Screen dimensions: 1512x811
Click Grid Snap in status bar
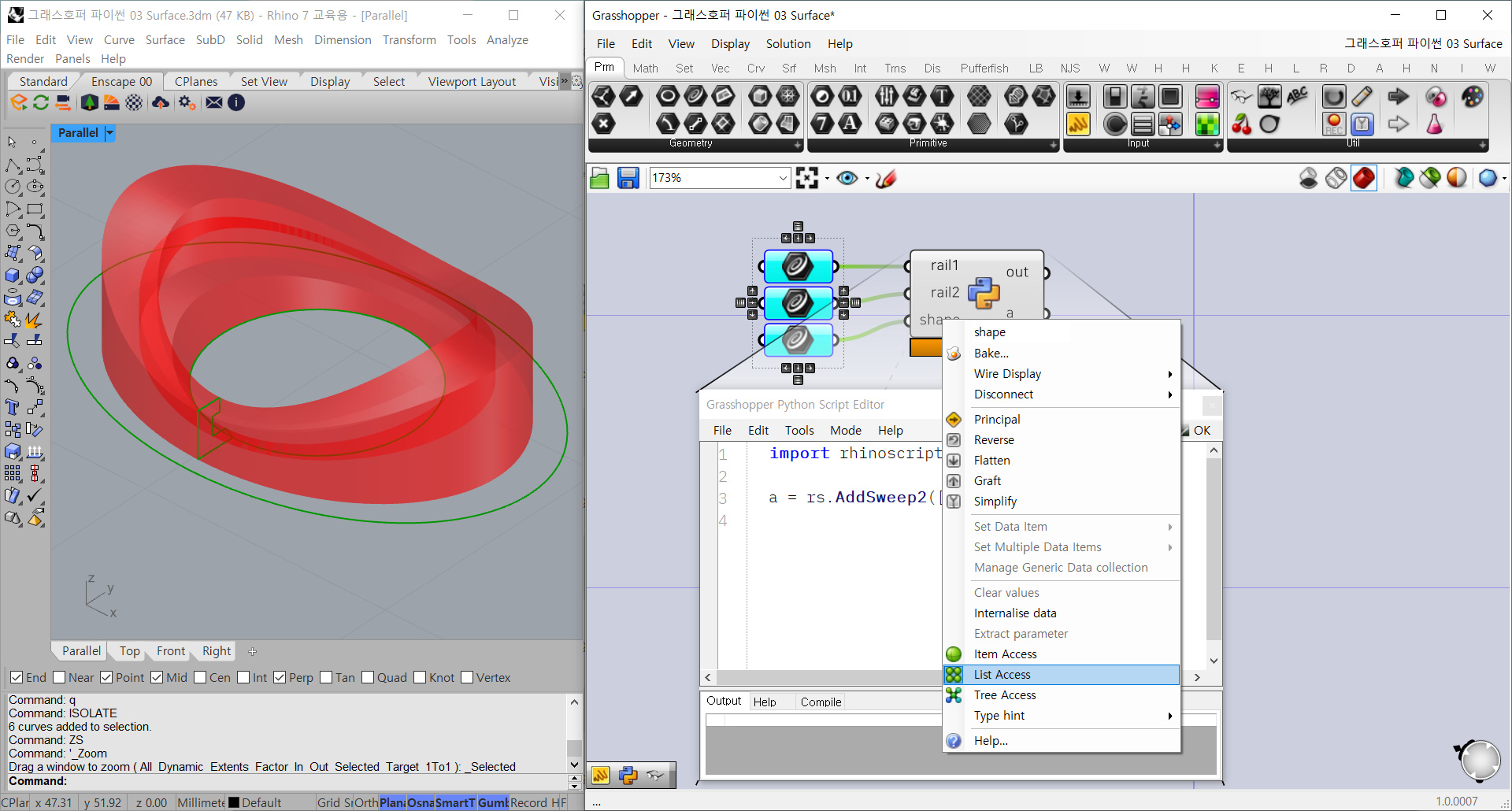click(334, 803)
